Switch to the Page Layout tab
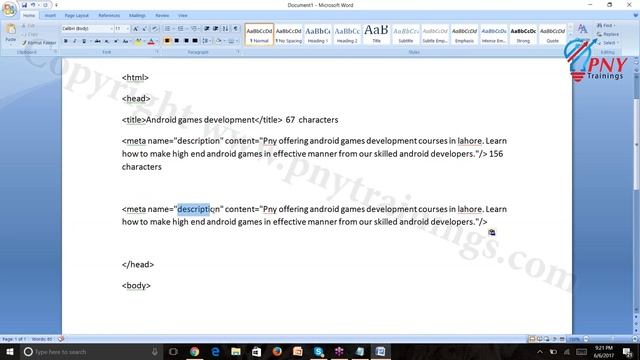 [77, 16]
